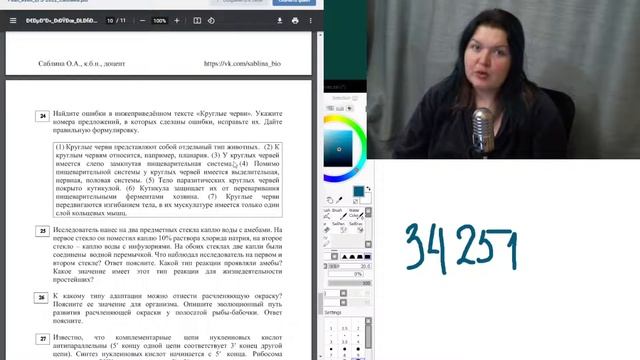The image size is (640, 360).
Task: Adjust the 0% min size slider
Action: pos(346,274)
